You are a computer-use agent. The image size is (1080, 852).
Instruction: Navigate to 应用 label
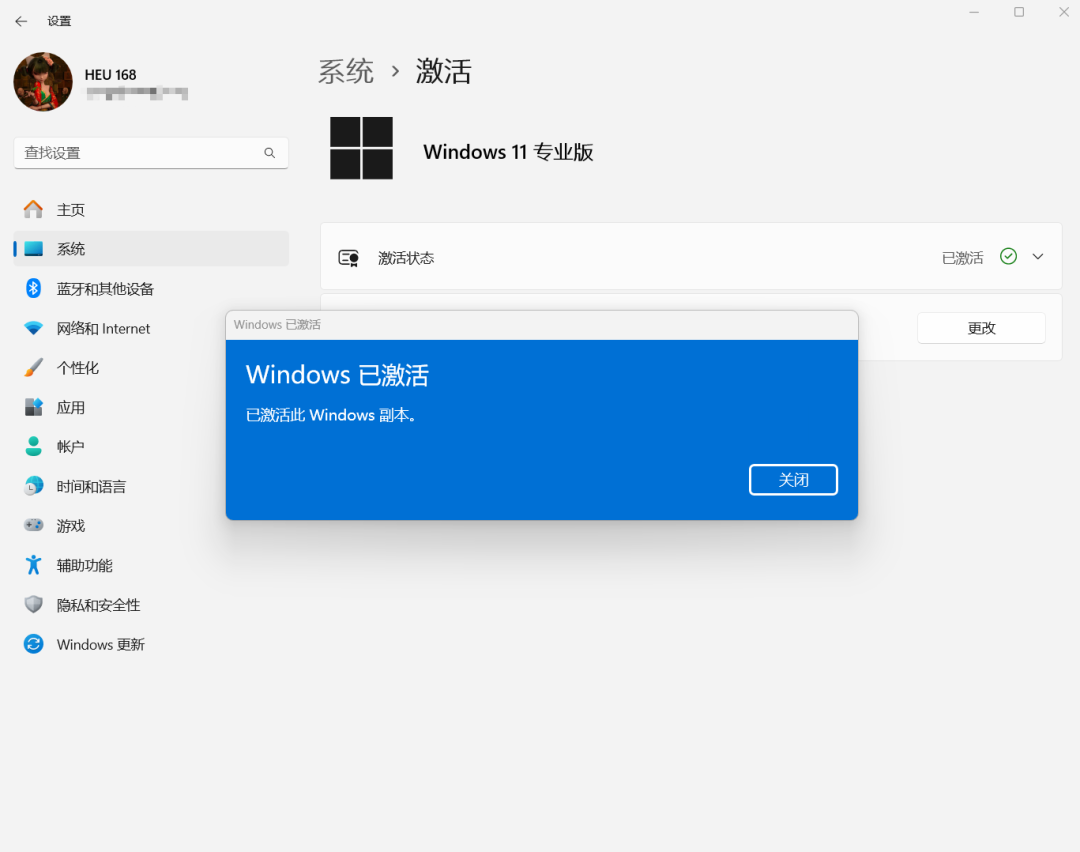[x=70, y=408]
